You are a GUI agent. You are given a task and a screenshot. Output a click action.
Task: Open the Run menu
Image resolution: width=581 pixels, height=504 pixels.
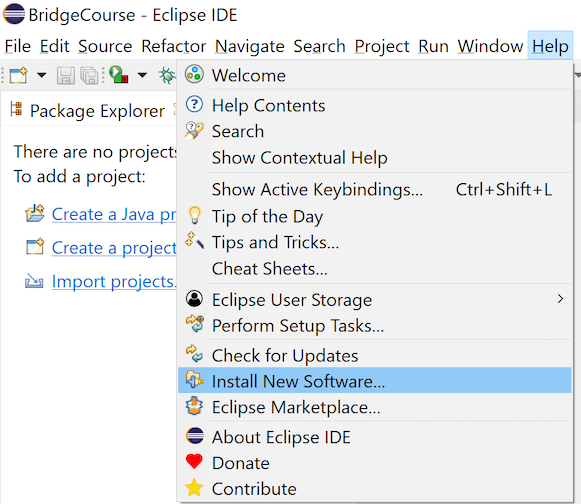(x=434, y=46)
